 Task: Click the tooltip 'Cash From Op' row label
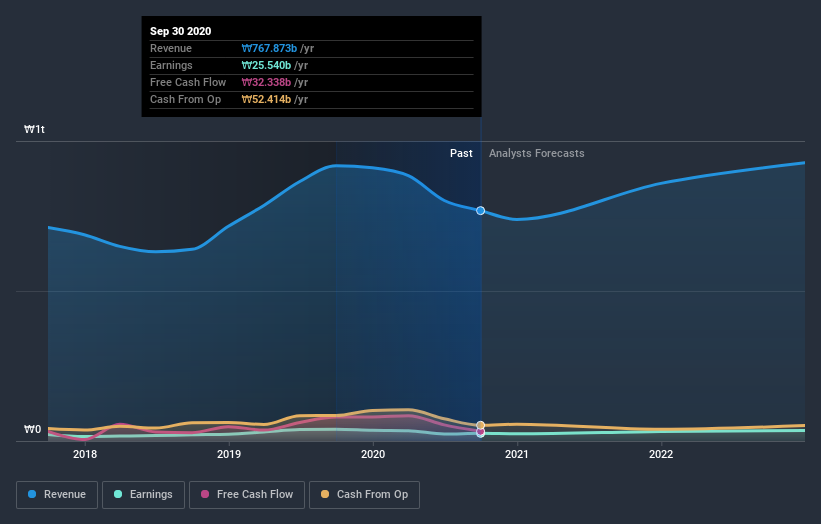[185, 99]
